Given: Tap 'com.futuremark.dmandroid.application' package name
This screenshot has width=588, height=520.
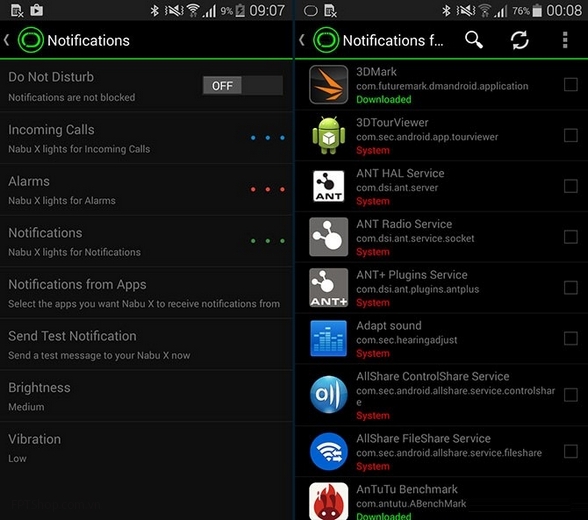Looking at the screenshot, I should pyautogui.click(x=442, y=86).
